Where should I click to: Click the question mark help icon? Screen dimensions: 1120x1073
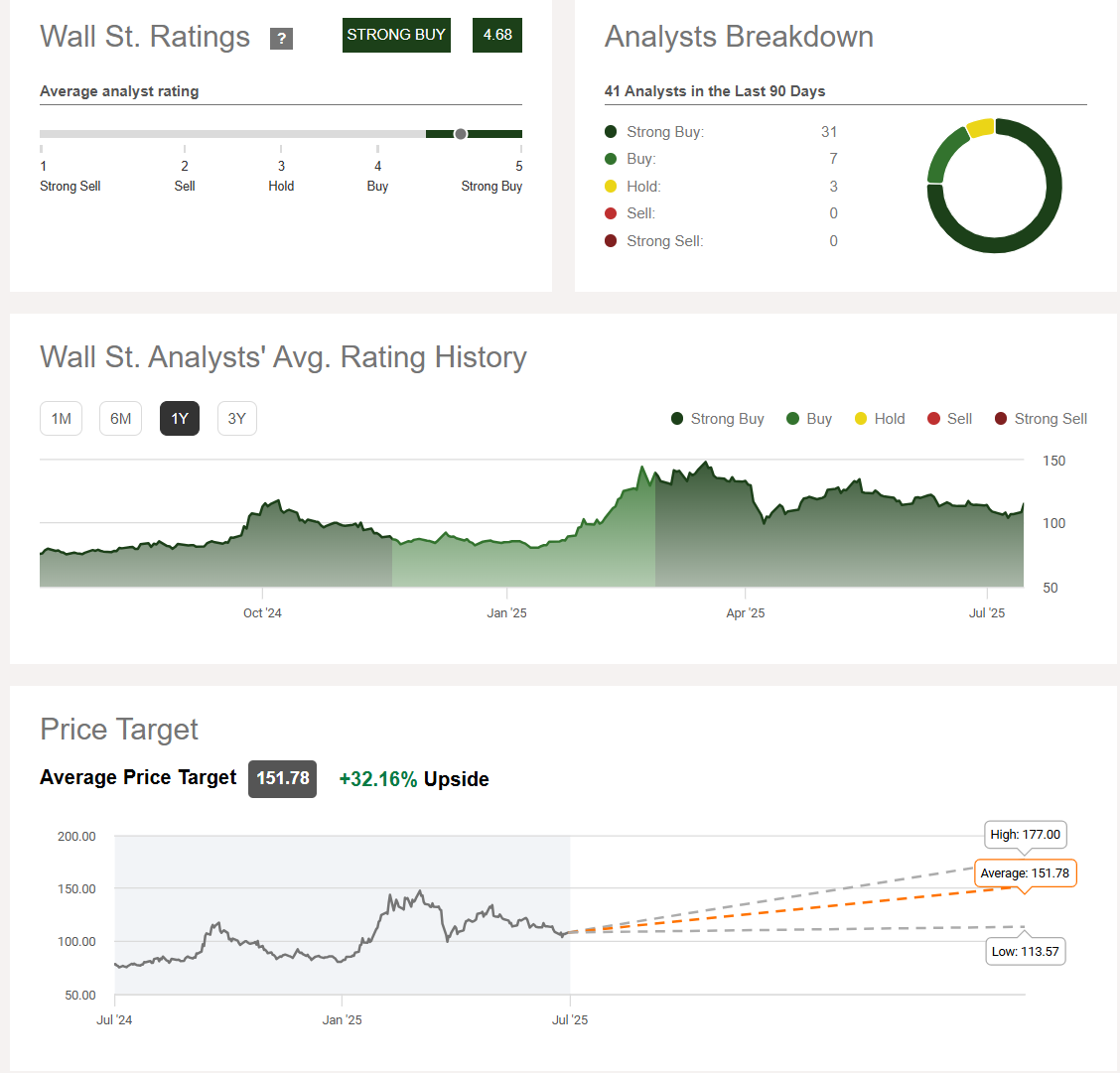(x=281, y=38)
